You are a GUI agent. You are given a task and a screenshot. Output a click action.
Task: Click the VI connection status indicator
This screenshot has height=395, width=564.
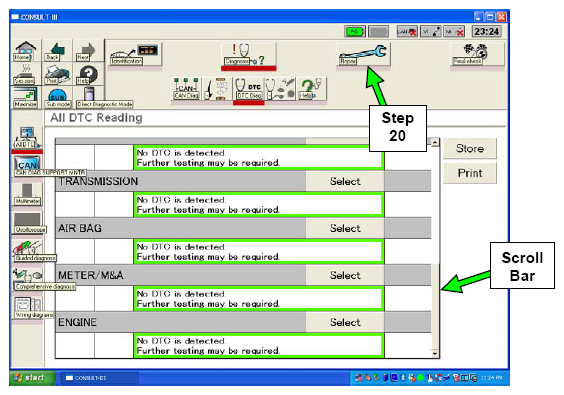(431, 32)
